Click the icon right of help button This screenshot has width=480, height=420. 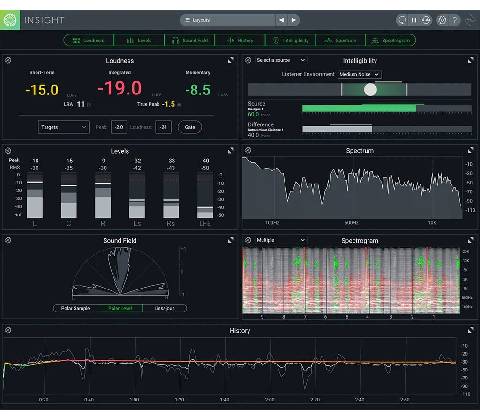tap(471, 20)
